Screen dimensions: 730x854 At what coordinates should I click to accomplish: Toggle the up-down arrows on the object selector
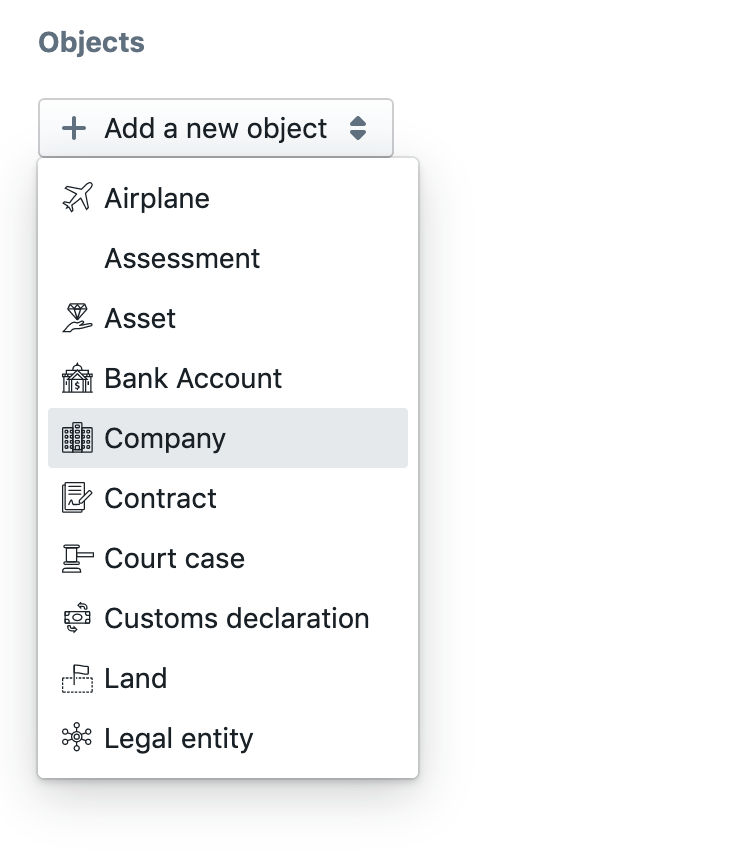pyautogui.click(x=358, y=129)
